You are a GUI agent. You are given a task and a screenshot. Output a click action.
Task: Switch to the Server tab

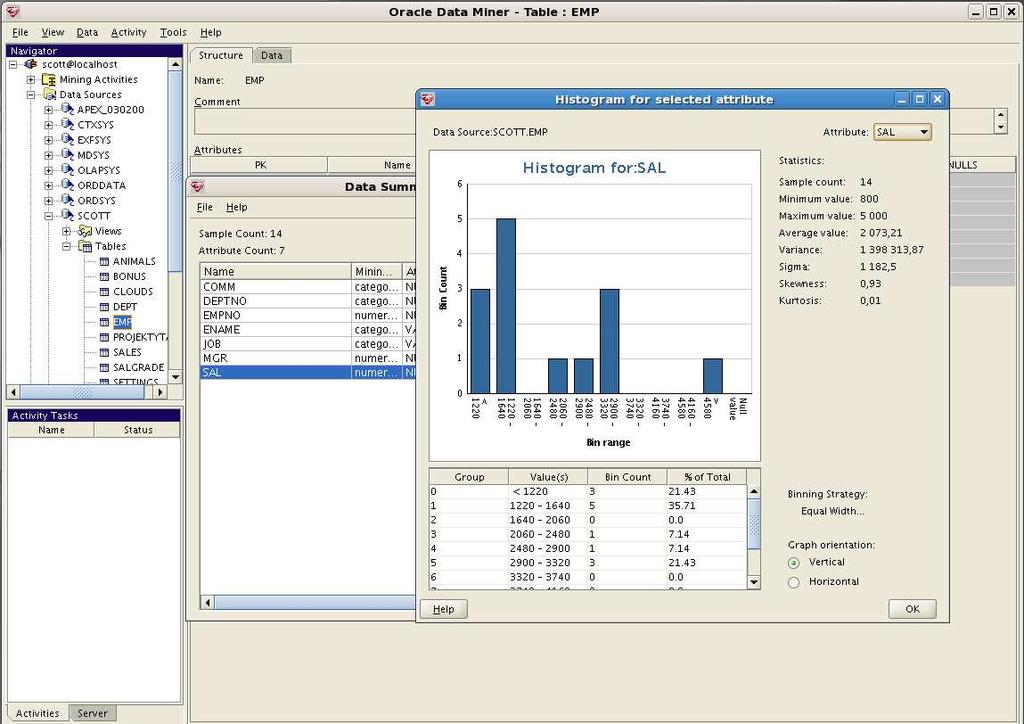[x=92, y=713]
